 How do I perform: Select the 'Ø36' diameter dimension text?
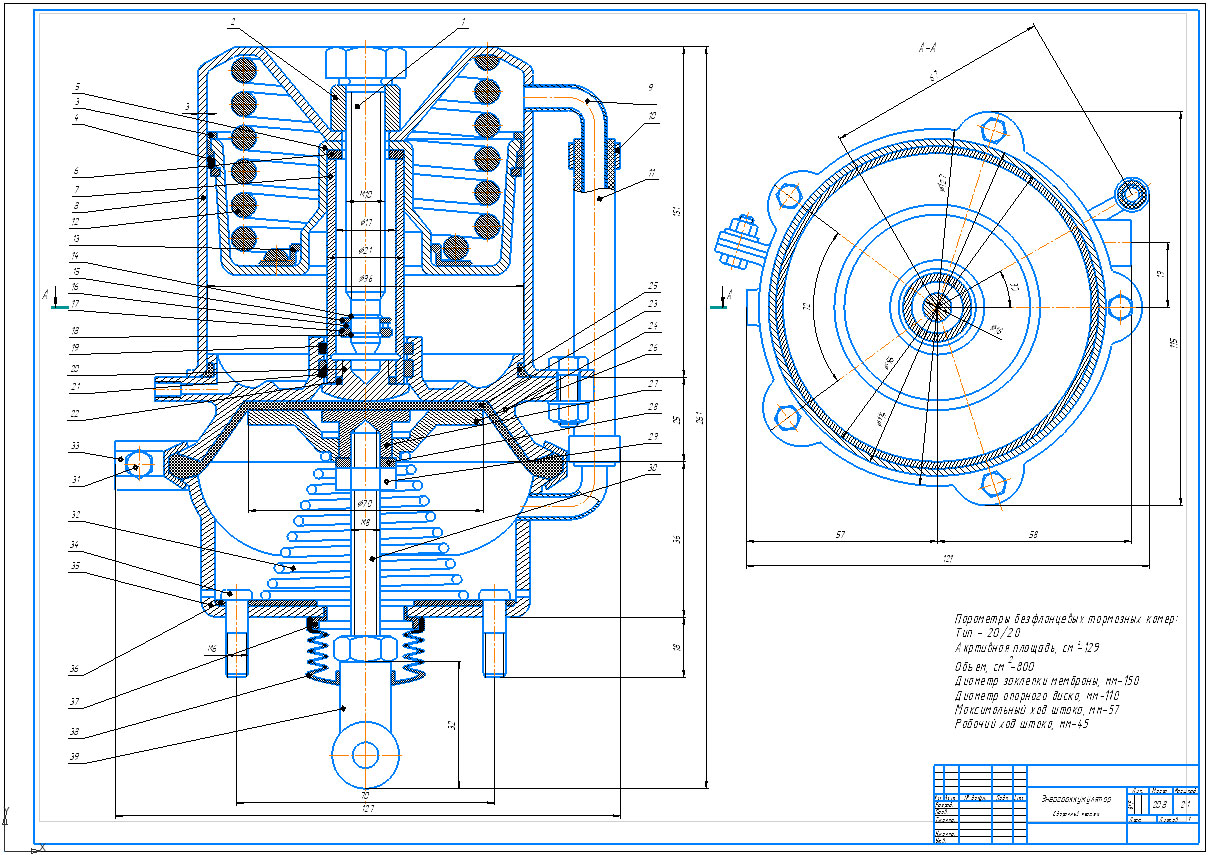[366, 279]
